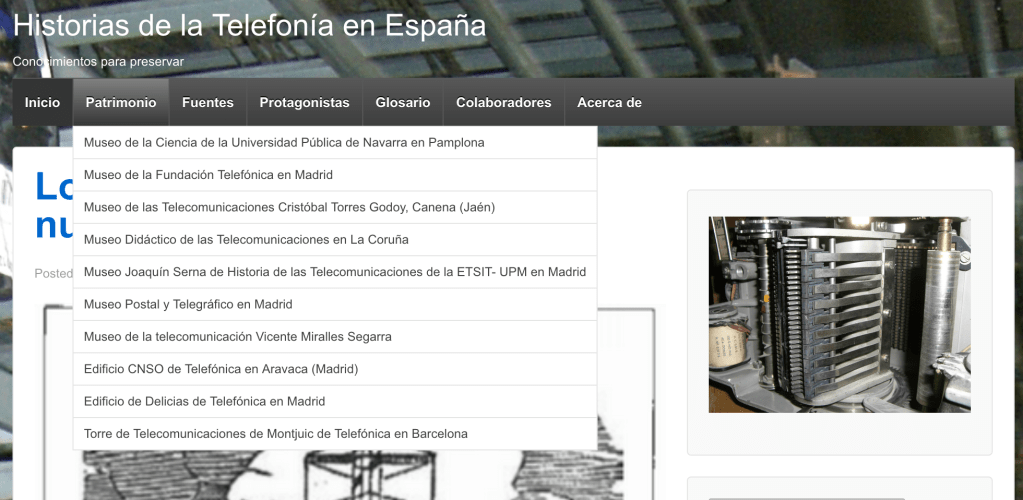The height and width of the screenshot is (500, 1023).
Task: Select Torre de Telecomunicaciones de Montjuic entry
Action: click(275, 434)
